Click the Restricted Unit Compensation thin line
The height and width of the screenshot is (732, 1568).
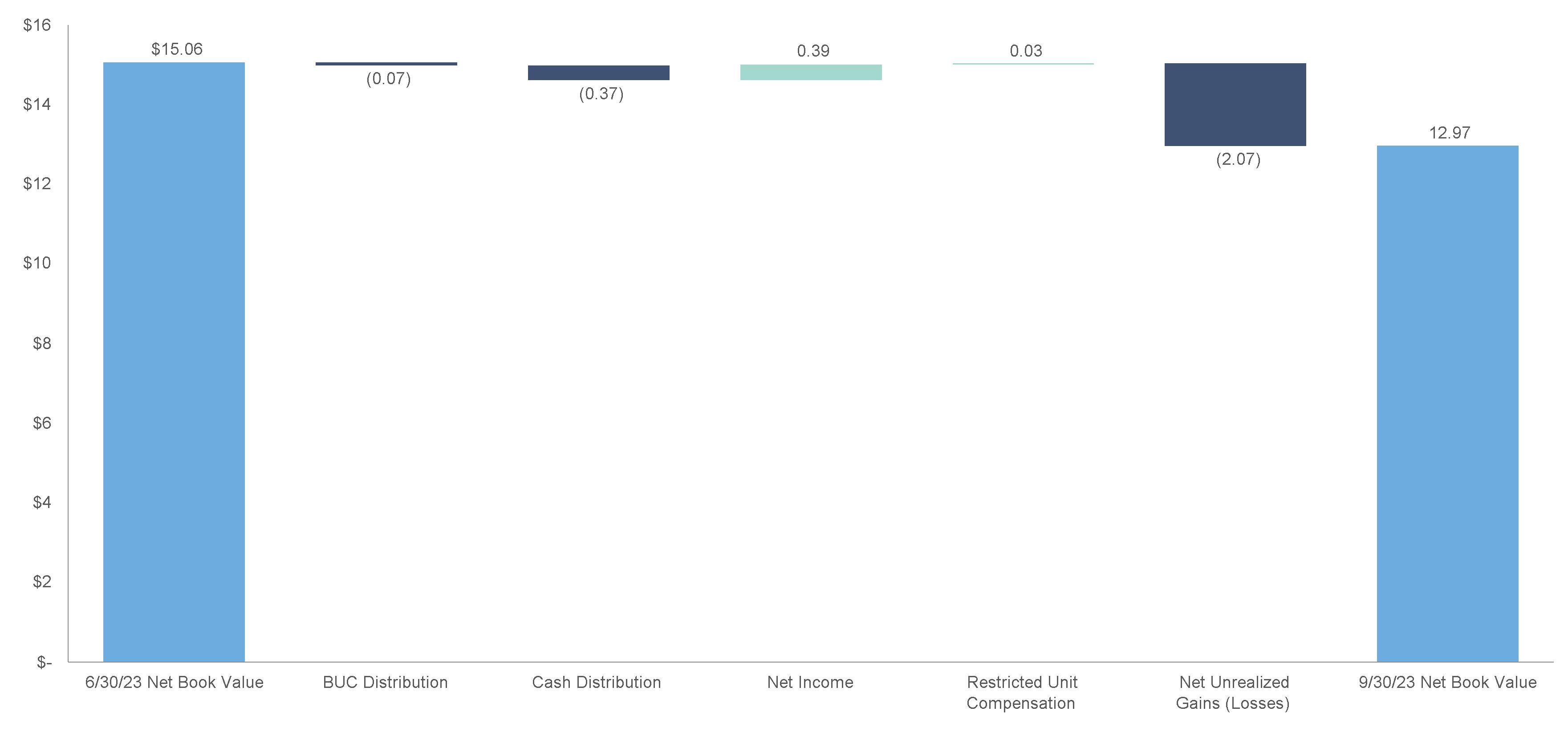tap(1023, 63)
